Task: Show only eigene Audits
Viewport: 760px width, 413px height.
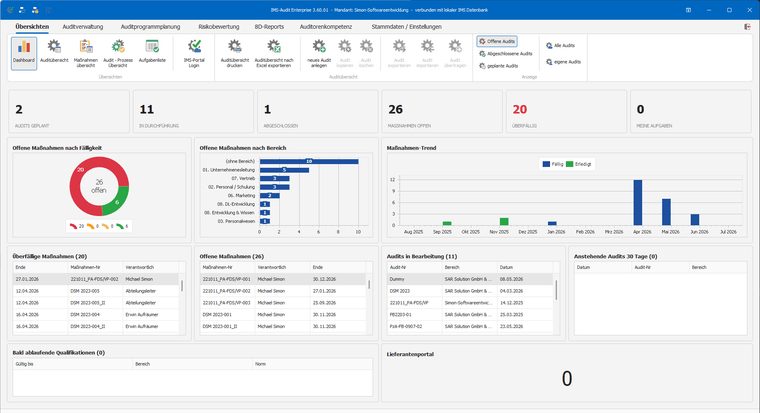Action: pos(563,62)
